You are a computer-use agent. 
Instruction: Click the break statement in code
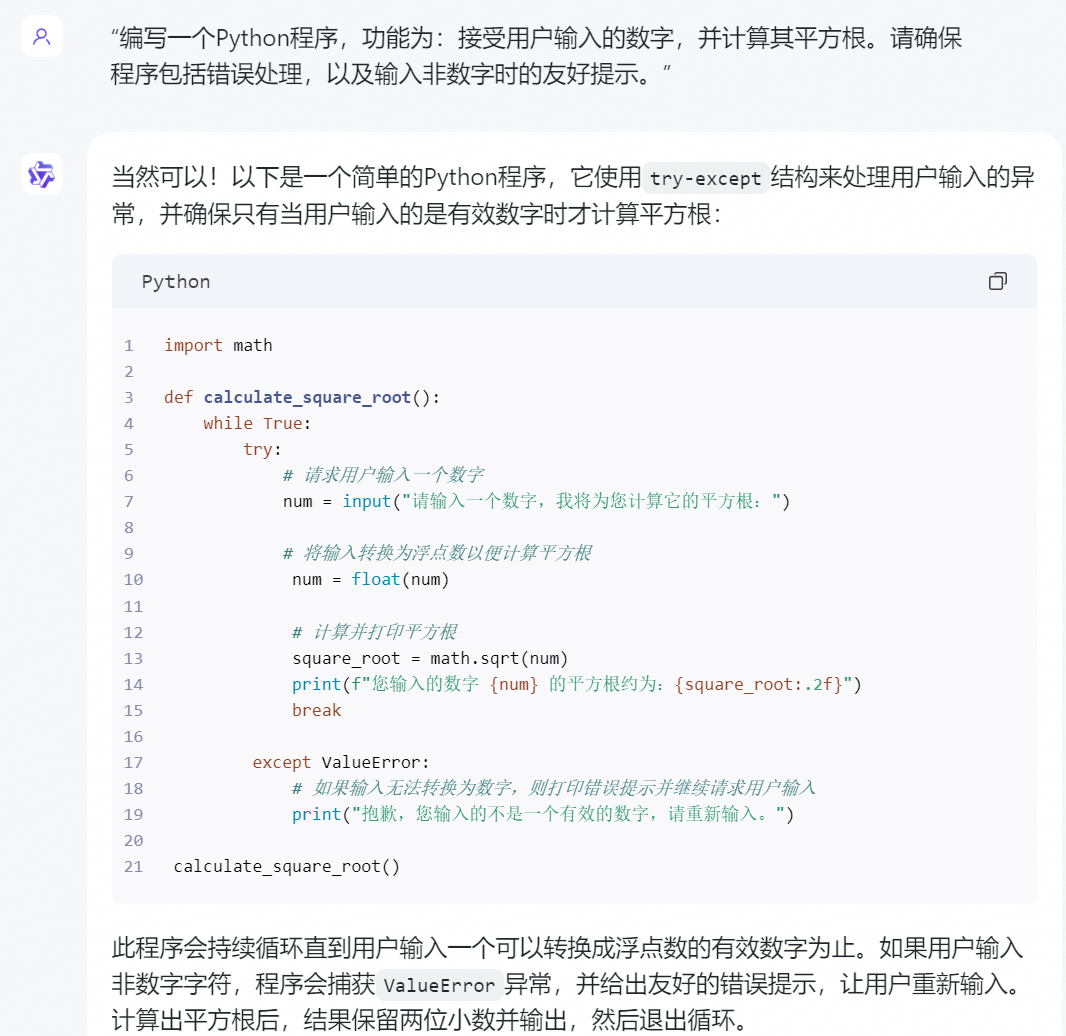(316, 710)
